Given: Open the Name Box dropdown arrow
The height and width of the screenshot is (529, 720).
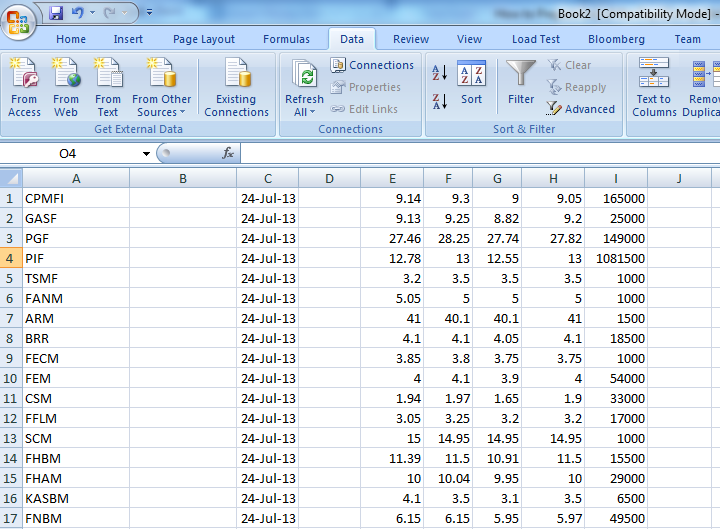Looking at the screenshot, I should tap(146, 154).
